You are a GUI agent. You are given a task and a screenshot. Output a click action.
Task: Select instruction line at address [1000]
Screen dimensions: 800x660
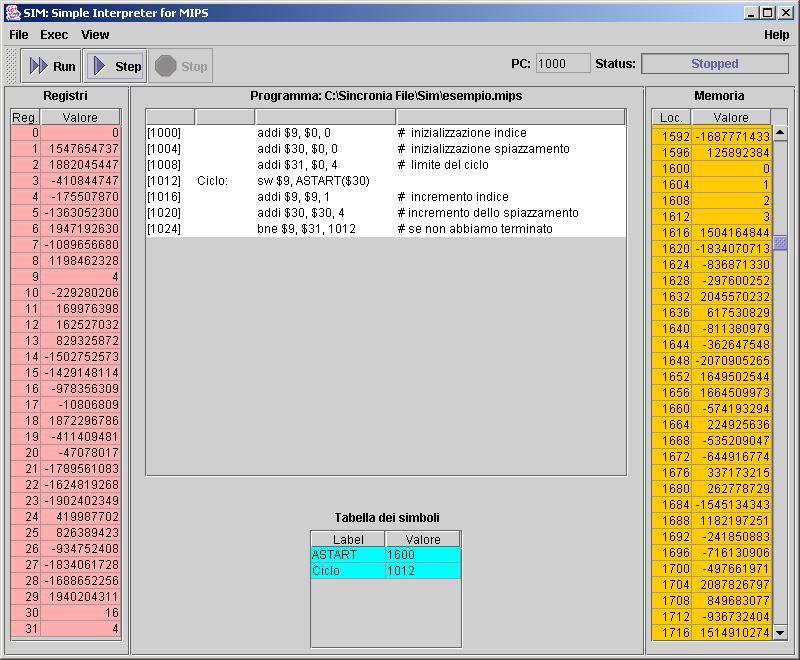click(386, 133)
